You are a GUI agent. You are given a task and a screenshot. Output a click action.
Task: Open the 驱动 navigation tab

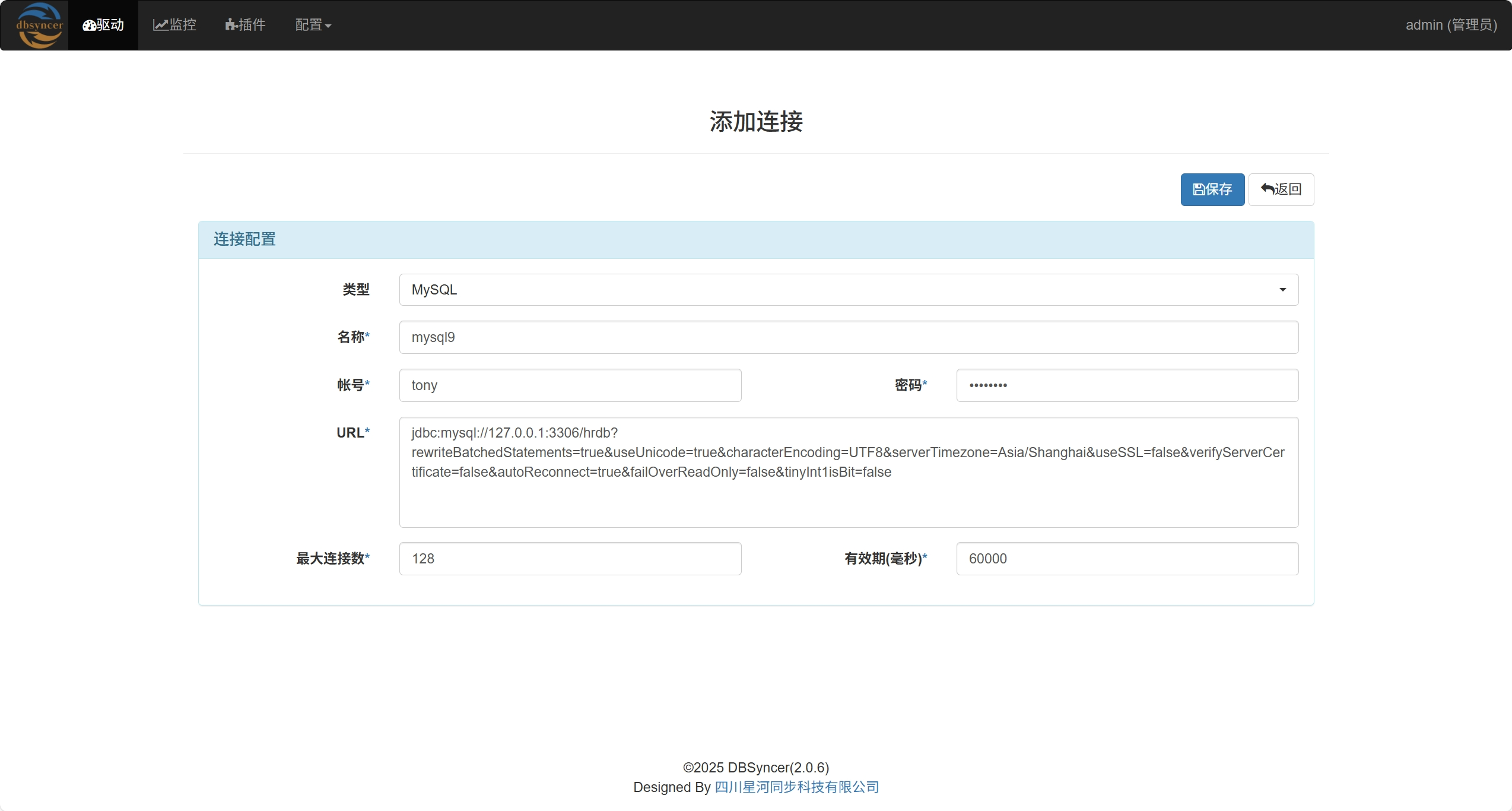tap(104, 25)
